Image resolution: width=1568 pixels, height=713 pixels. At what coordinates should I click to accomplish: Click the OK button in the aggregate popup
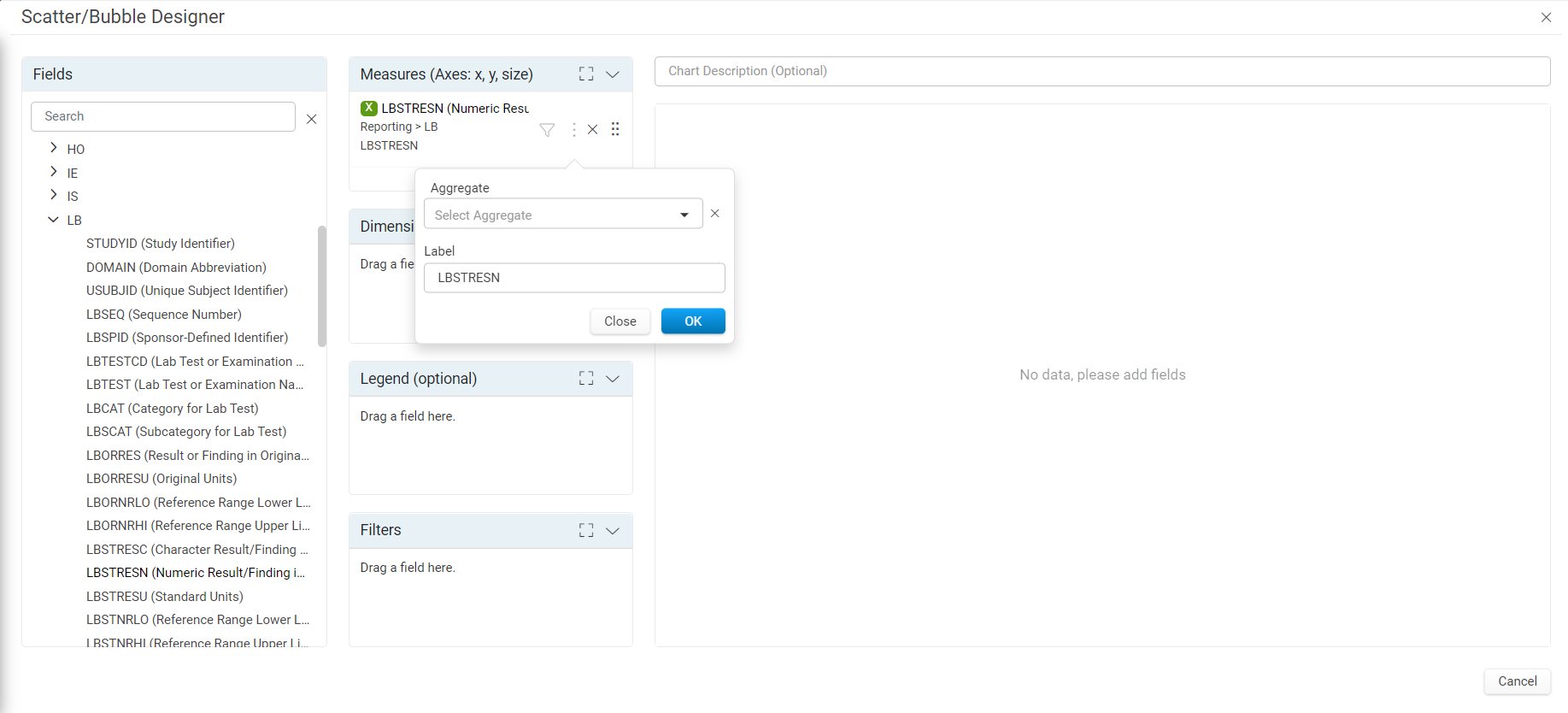click(693, 321)
